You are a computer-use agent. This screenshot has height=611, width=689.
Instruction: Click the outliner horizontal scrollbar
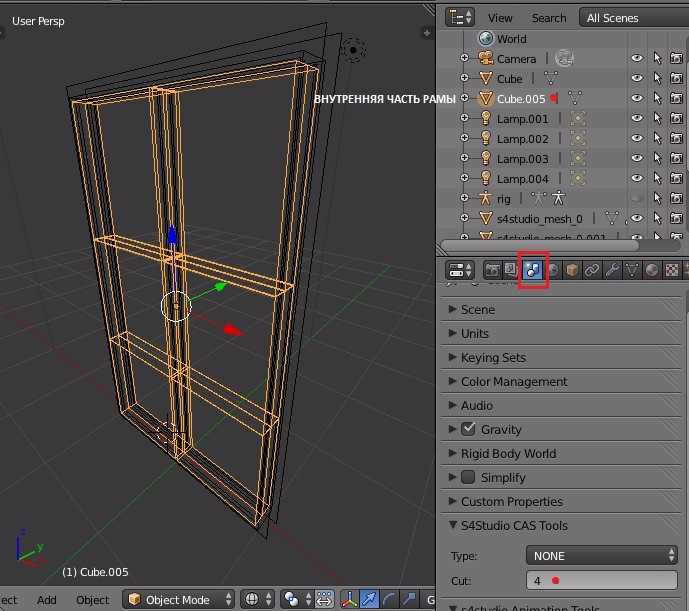click(540, 245)
